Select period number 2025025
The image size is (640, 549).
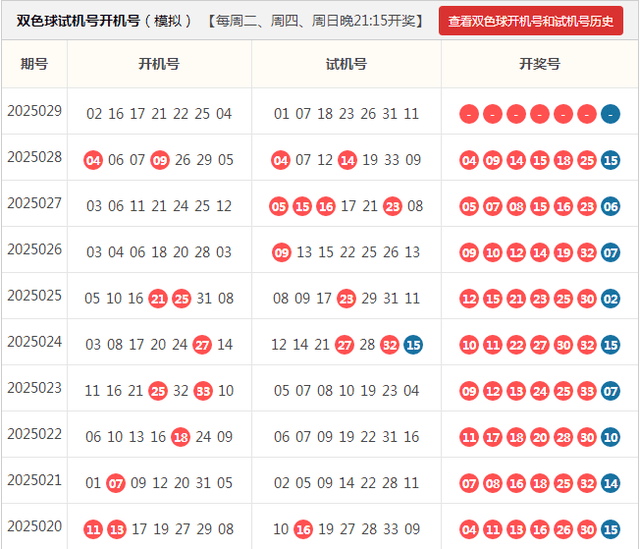[35, 296]
